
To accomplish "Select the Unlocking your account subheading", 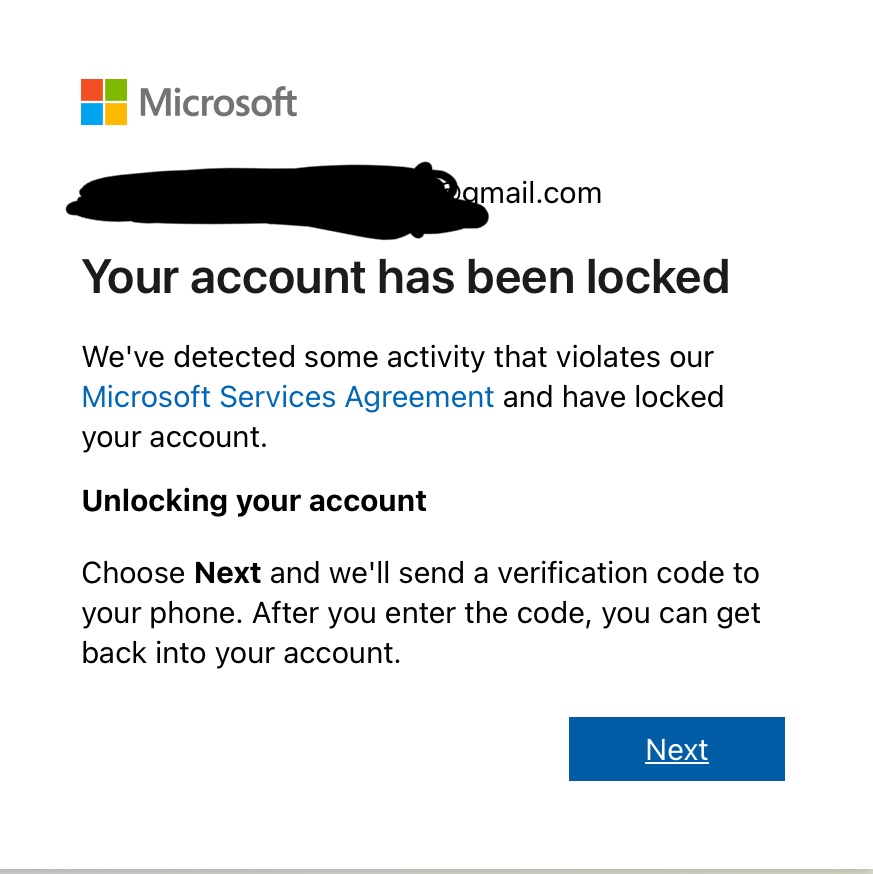I will click(x=253, y=500).
